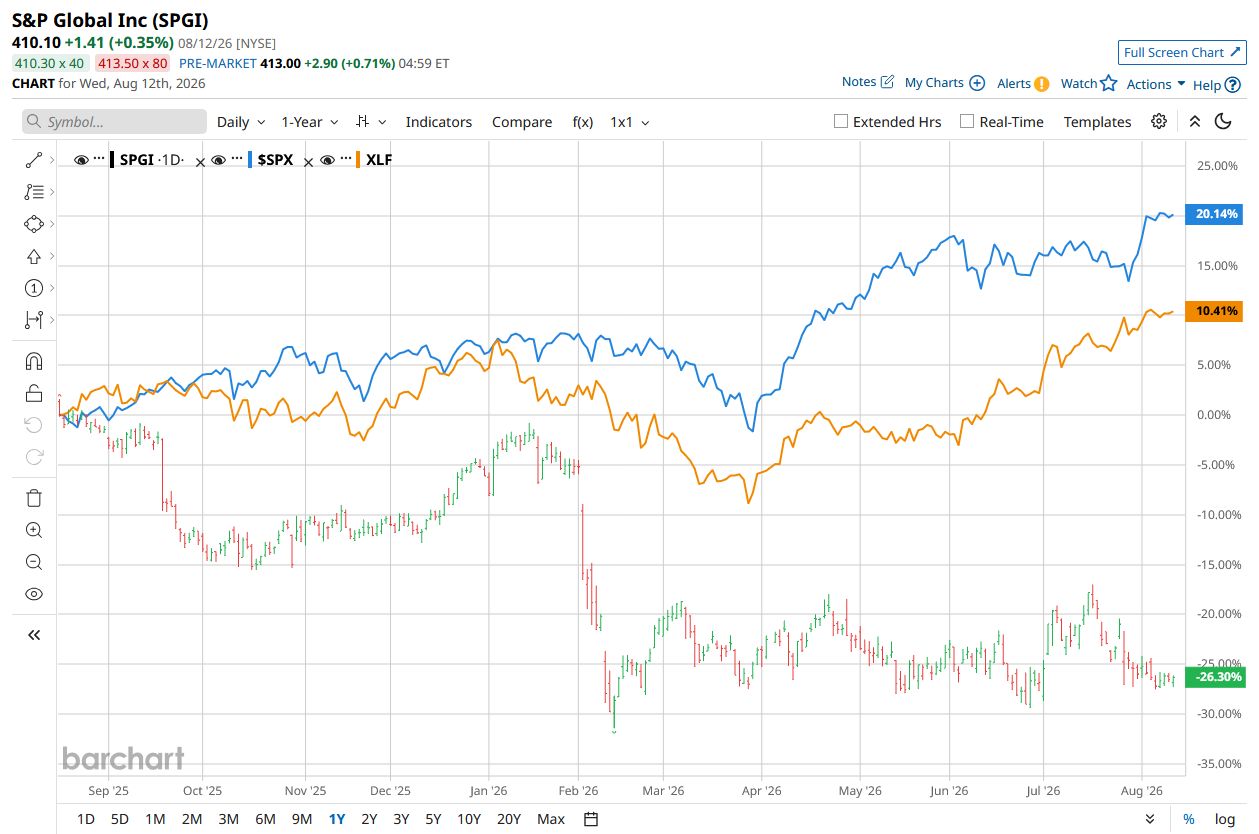Select the line drawing tool
Screen dimensions: 1259x834
(33, 159)
